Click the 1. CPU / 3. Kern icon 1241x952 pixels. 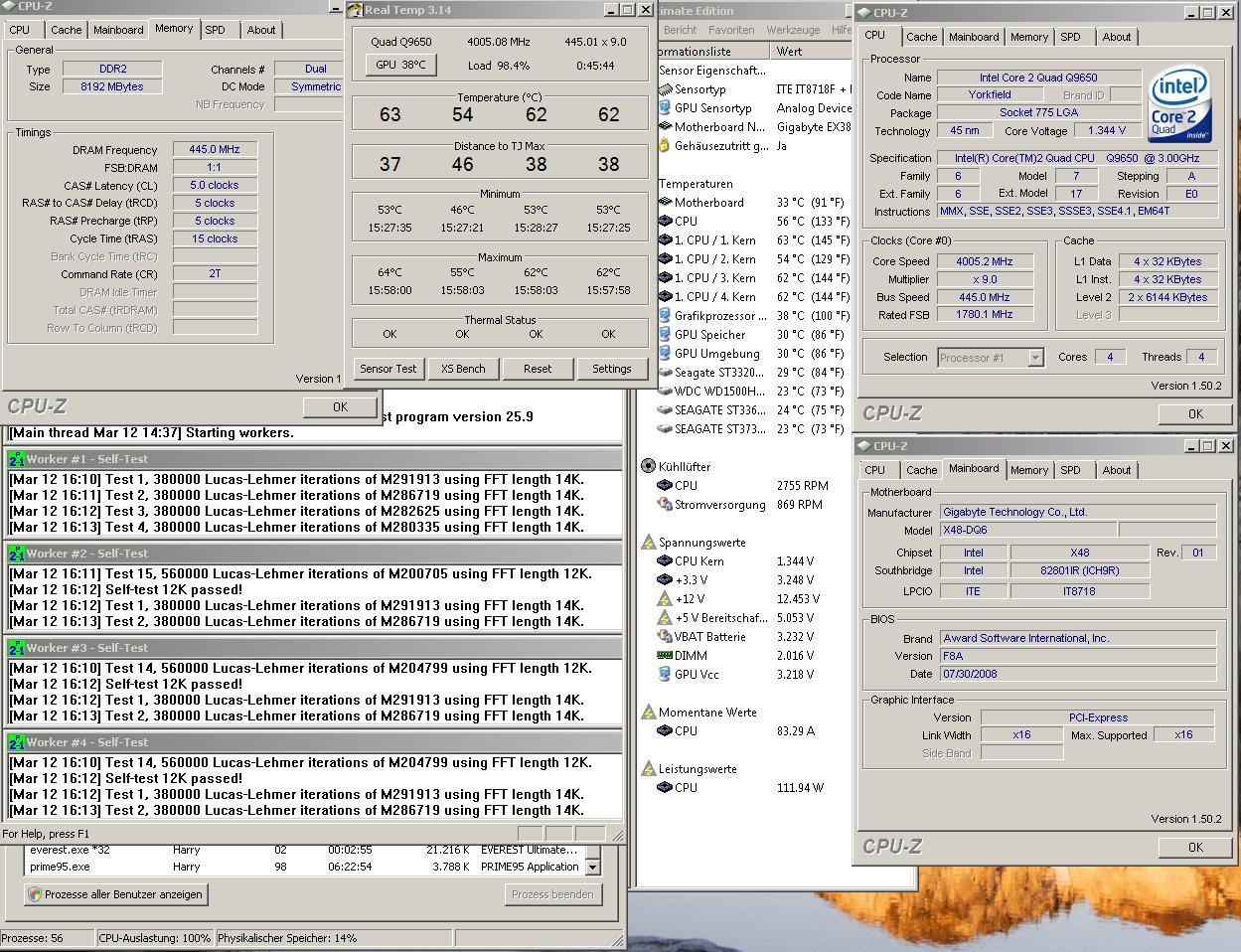tap(665, 278)
